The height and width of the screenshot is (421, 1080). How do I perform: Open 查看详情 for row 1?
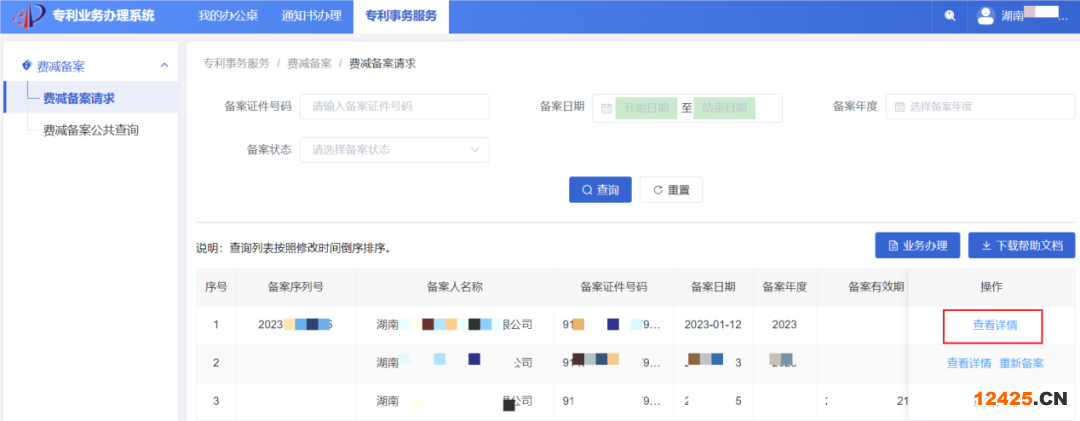pyautogui.click(x=994, y=325)
